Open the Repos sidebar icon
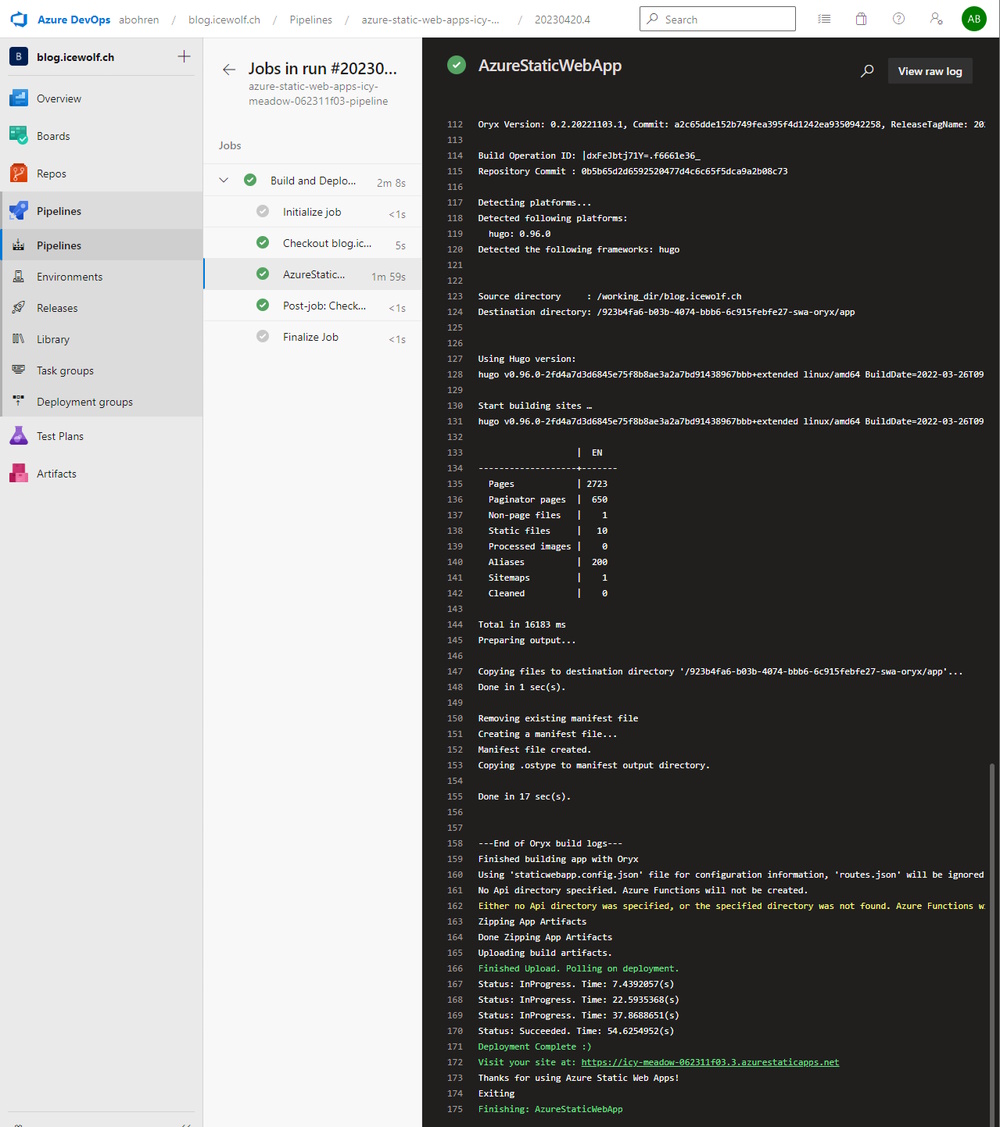This screenshot has width=1000, height=1127. click(x=19, y=172)
